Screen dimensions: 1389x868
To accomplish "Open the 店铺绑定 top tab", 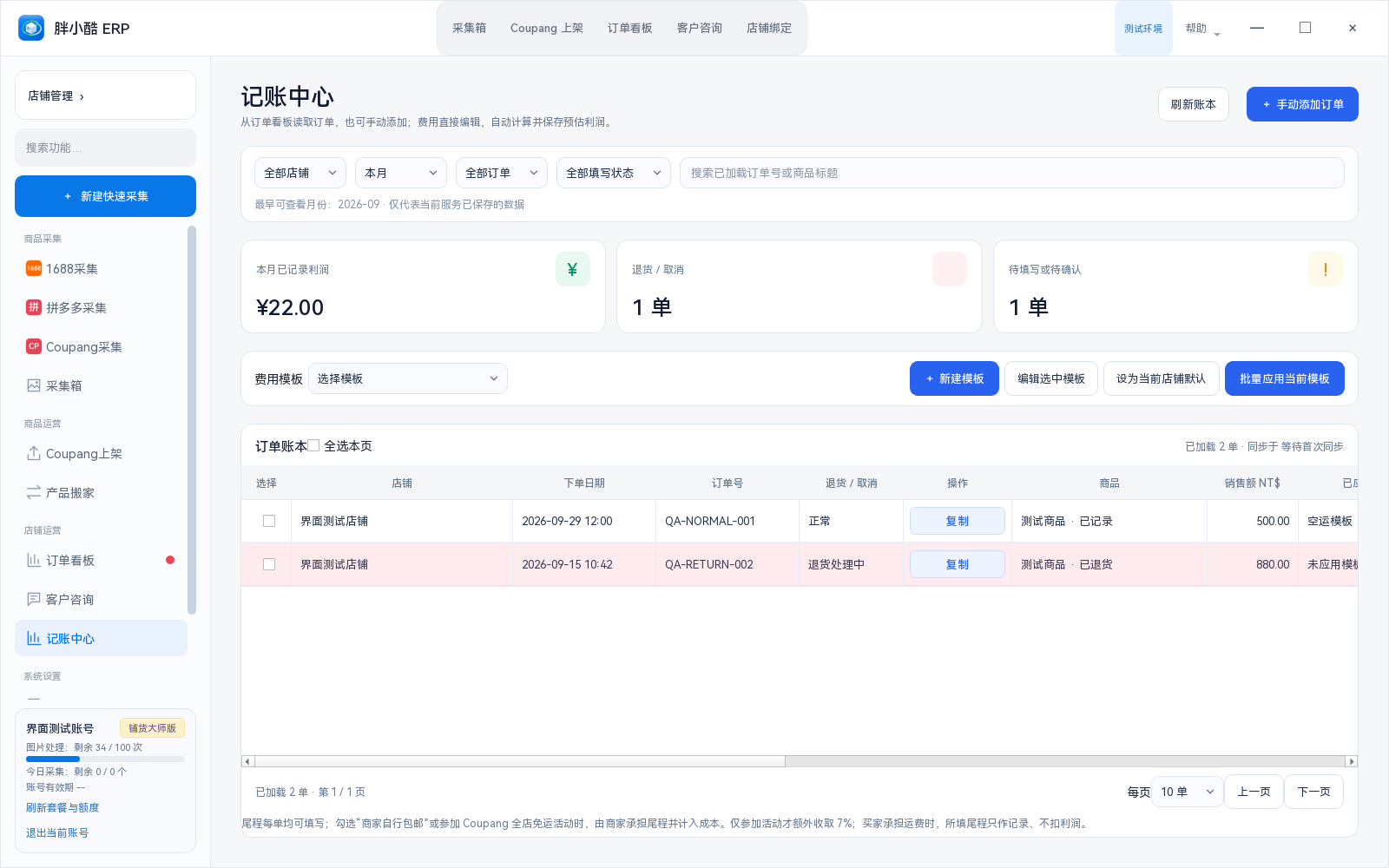I will pyautogui.click(x=769, y=28).
